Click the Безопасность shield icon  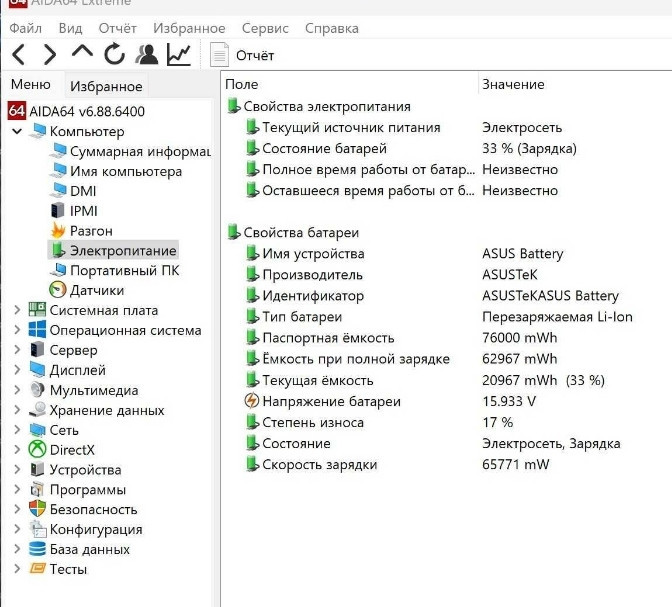(x=37, y=509)
